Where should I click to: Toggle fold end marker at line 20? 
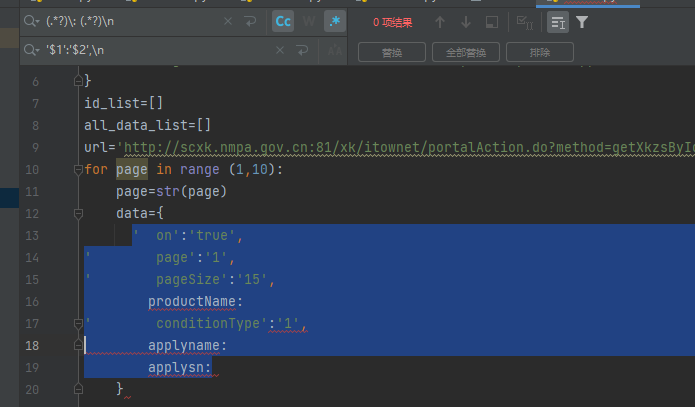pos(78,389)
